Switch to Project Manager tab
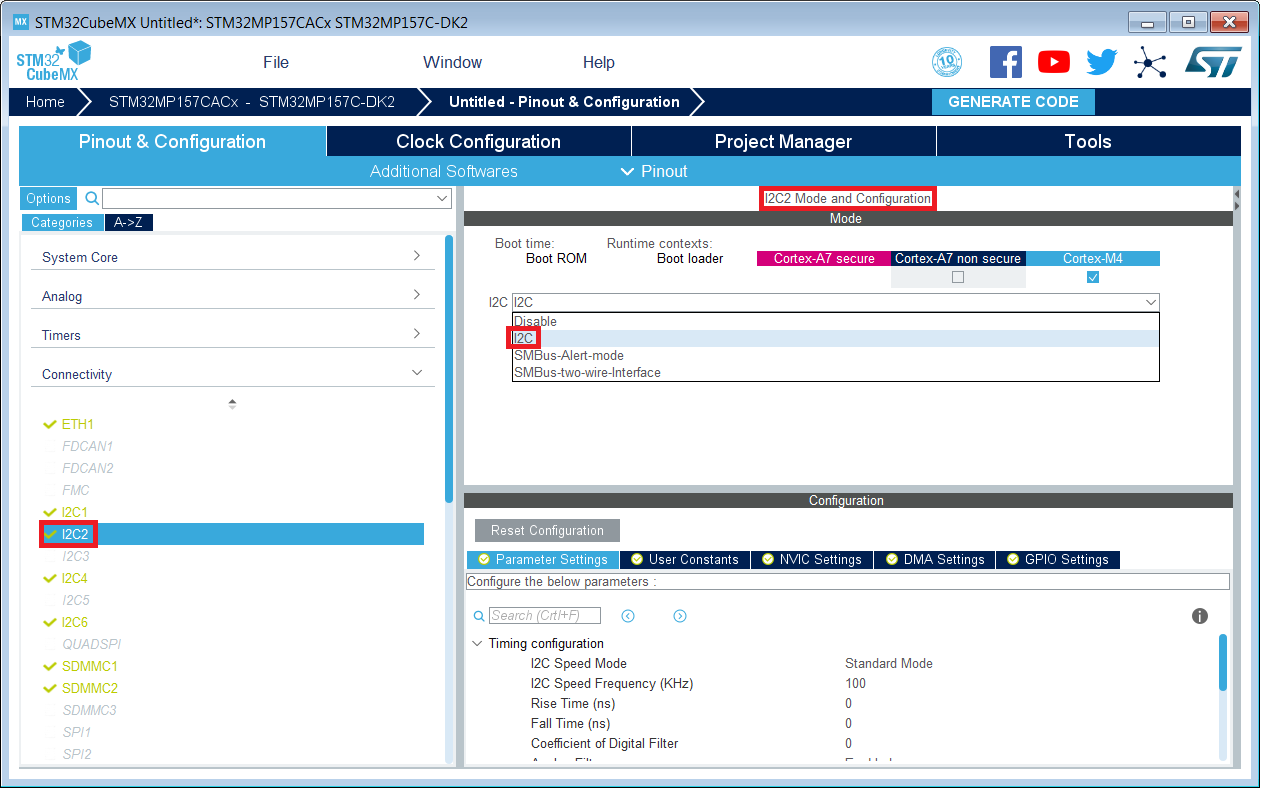Image resolution: width=1267 pixels, height=790 pixels. tap(783, 141)
